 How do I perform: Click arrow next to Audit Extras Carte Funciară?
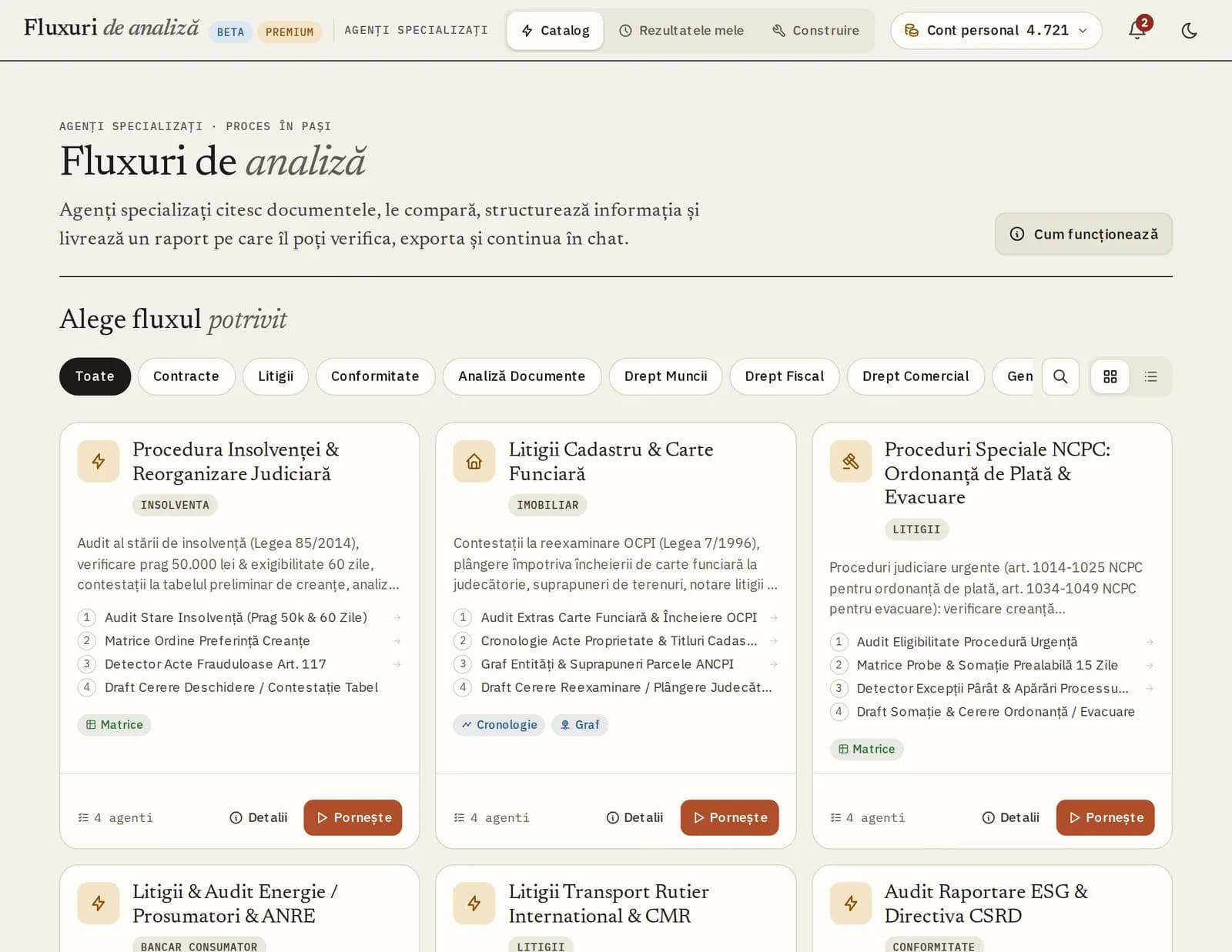click(774, 617)
